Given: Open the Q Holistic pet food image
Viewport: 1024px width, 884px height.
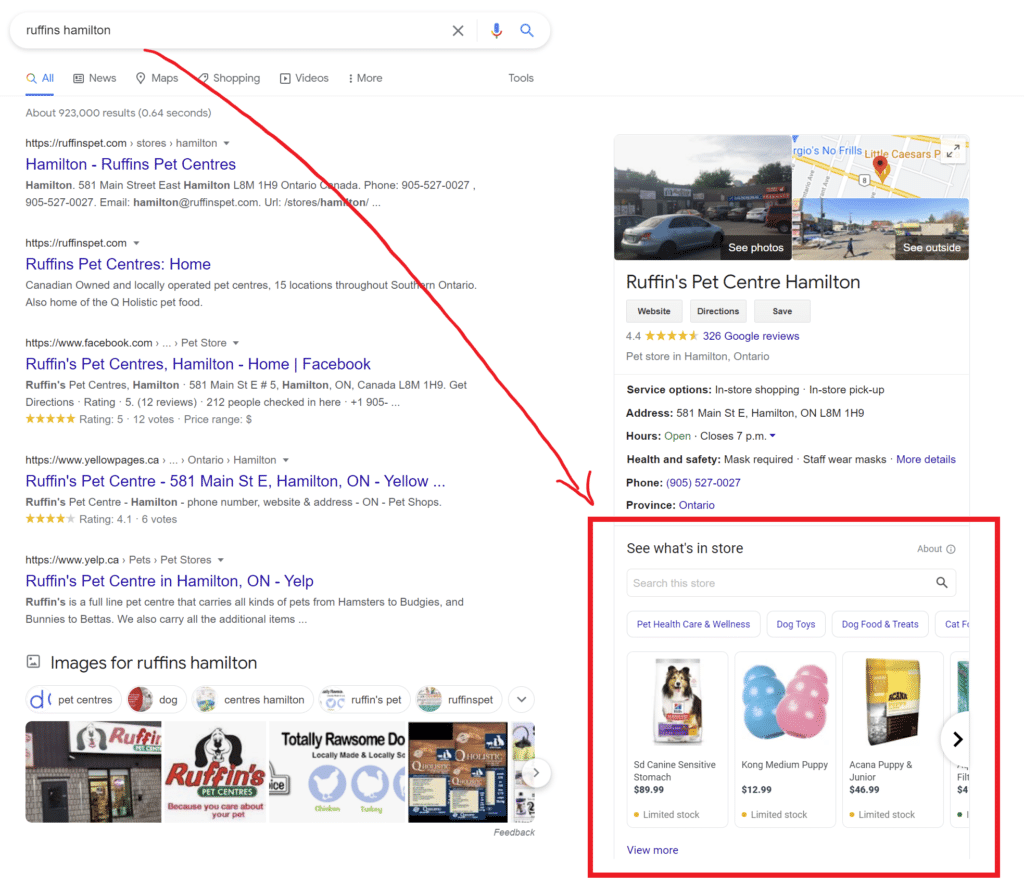Looking at the screenshot, I should pos(458,772).
